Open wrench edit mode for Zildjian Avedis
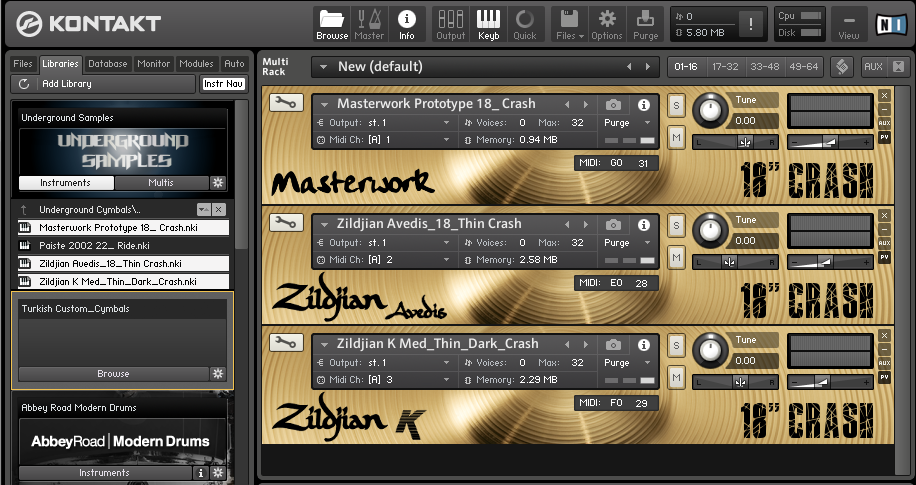 286,223
